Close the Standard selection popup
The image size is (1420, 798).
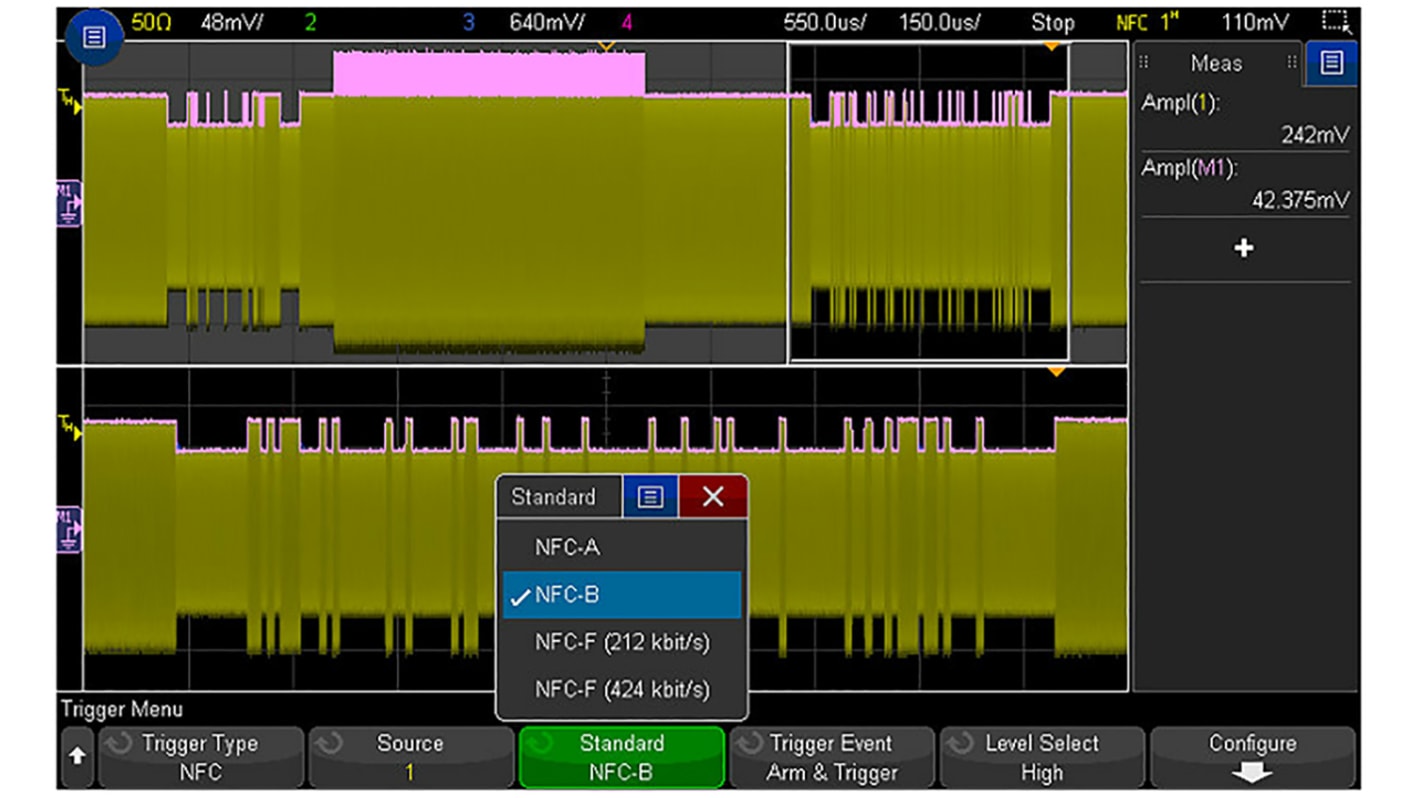pyautogui.click(x=712, y=497)
